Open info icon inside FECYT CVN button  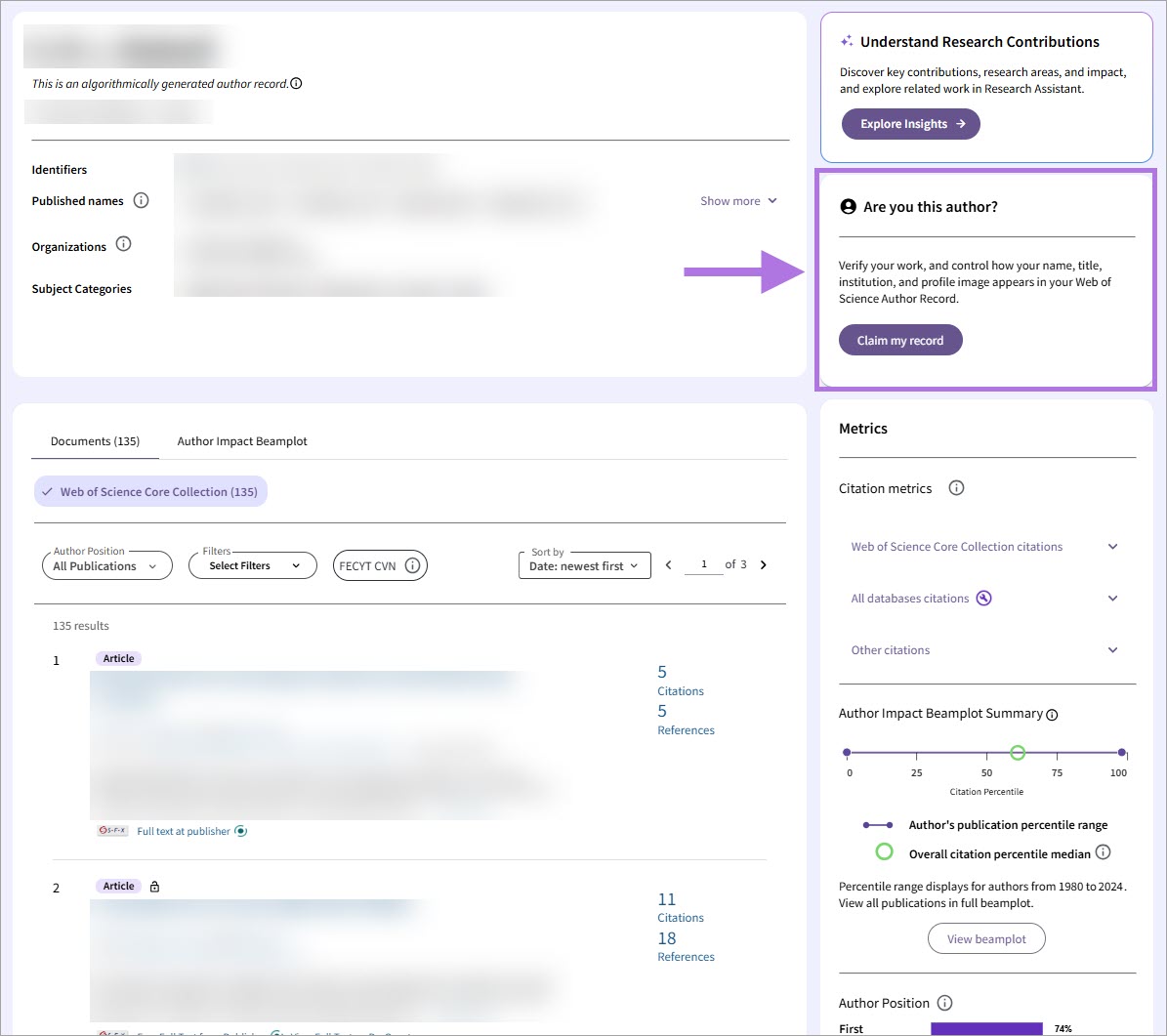412,565
